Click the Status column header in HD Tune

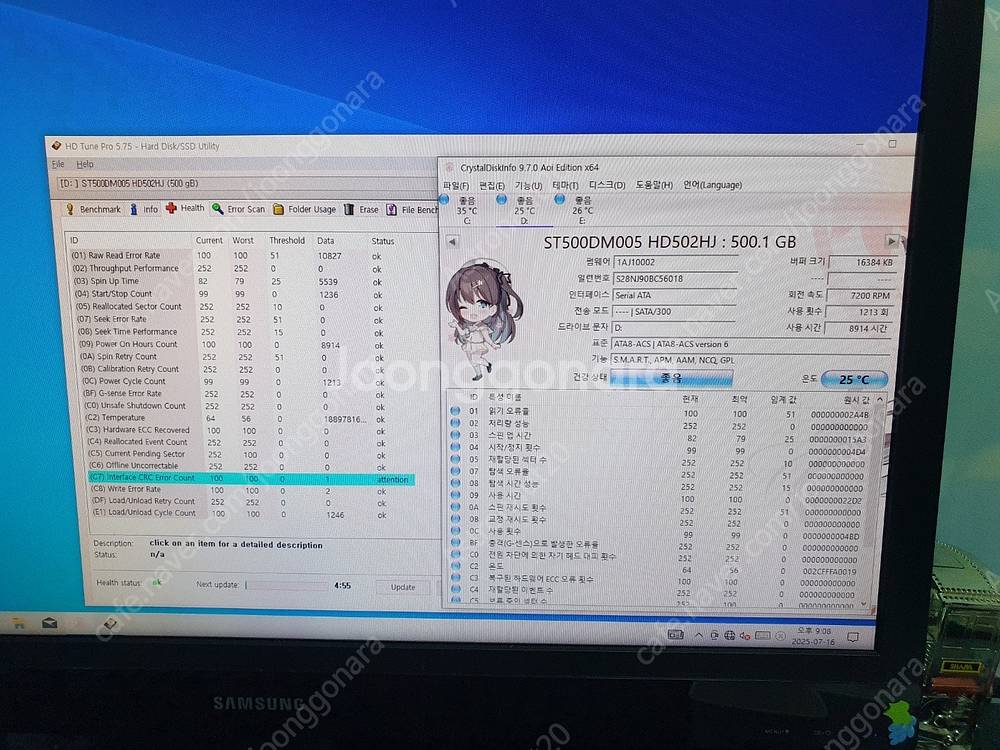click(x=383, y=241)
